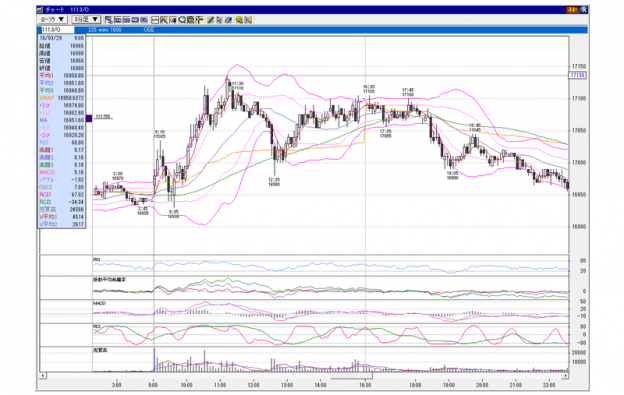Click the MACD sub-chart panel label
This screenshot has width=624, height=395.
[99, 303]
